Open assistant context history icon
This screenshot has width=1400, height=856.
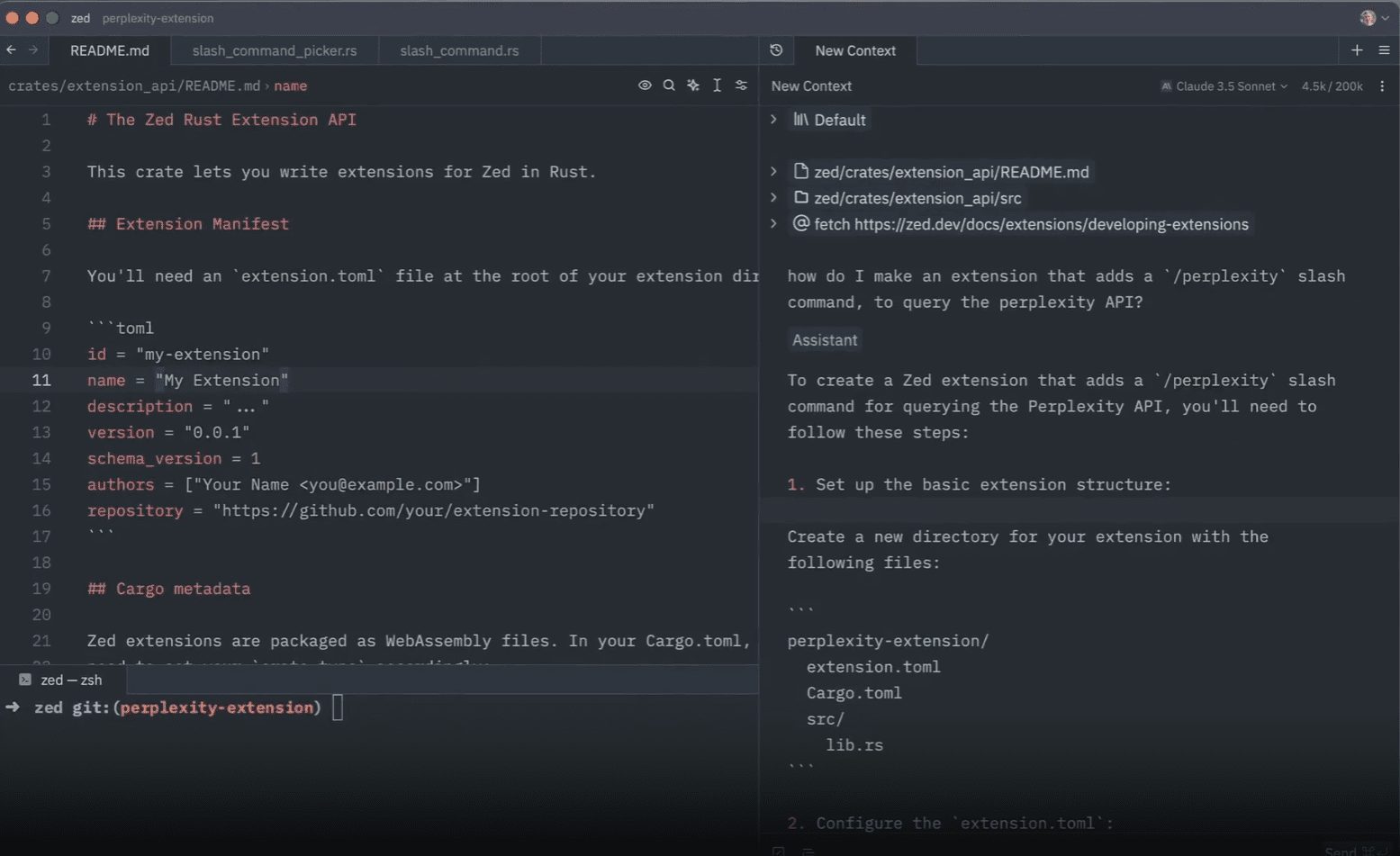point(776,50)
